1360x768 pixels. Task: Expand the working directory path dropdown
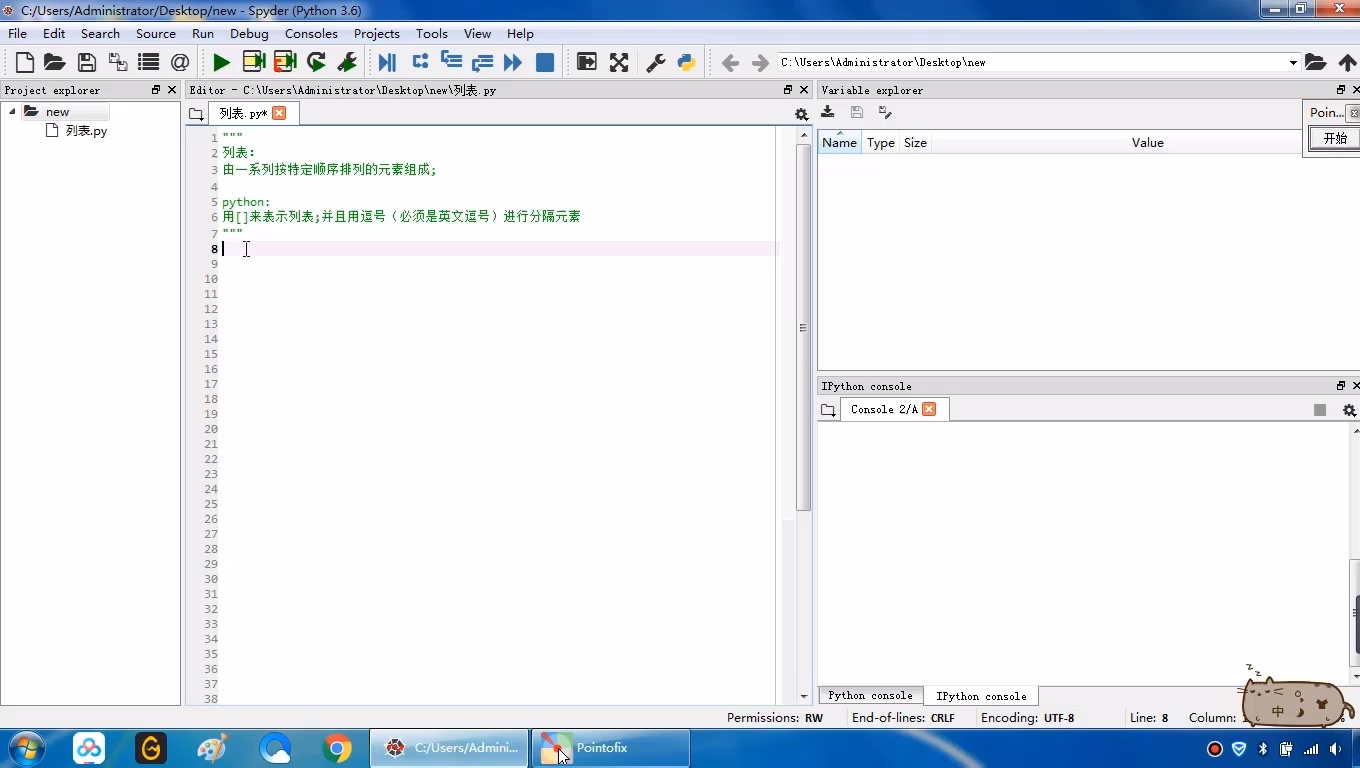coord(1293,63)
